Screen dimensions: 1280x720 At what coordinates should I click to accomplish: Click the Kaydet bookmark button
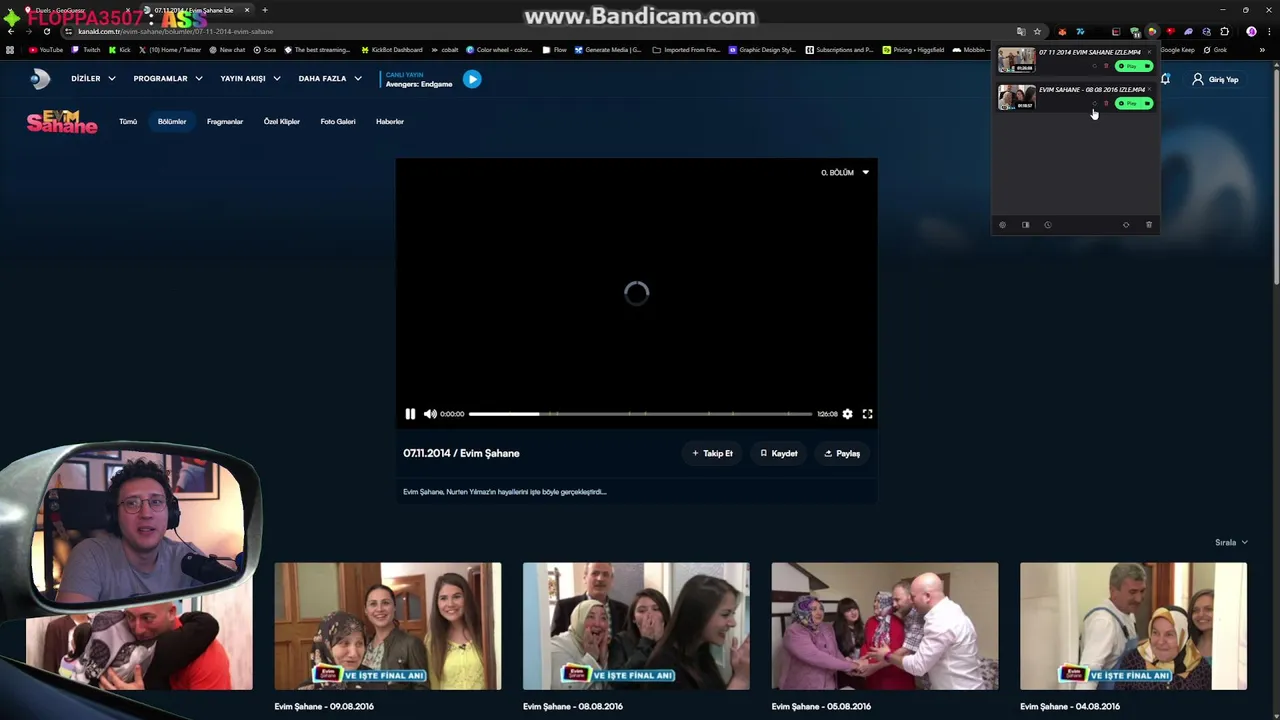(x=778, y=454)
